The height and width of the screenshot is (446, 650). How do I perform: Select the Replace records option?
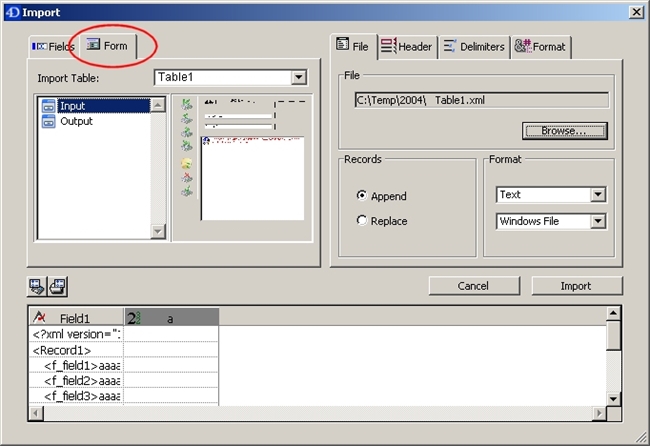point(362,221)
